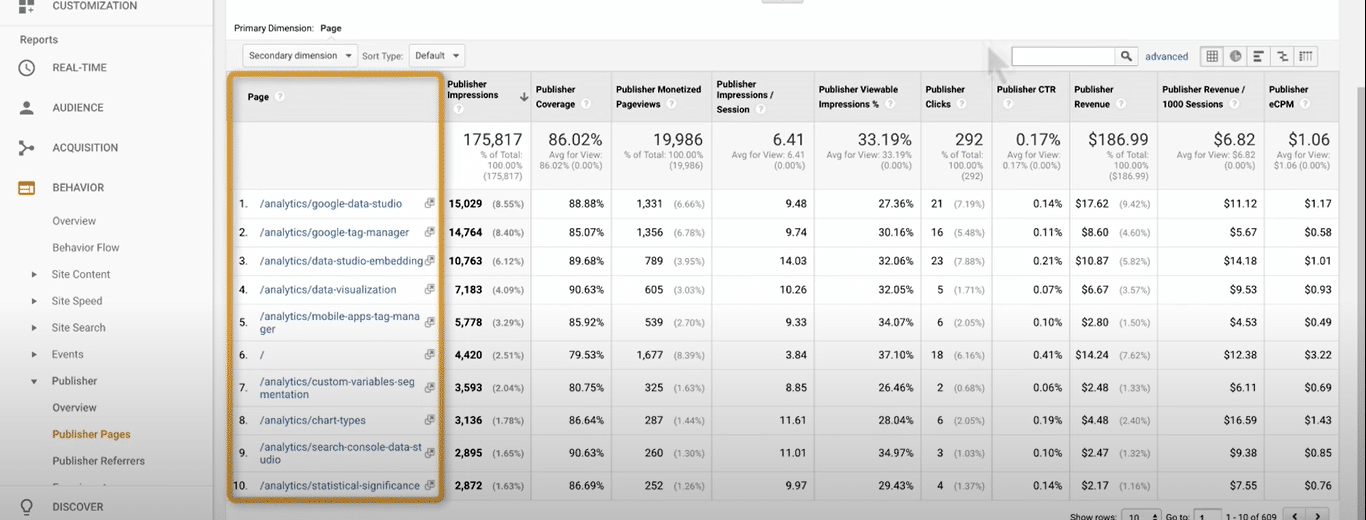Click the Behavior section icon
The width and height of the screenshot is (1366, 520).
coord(27,188)
